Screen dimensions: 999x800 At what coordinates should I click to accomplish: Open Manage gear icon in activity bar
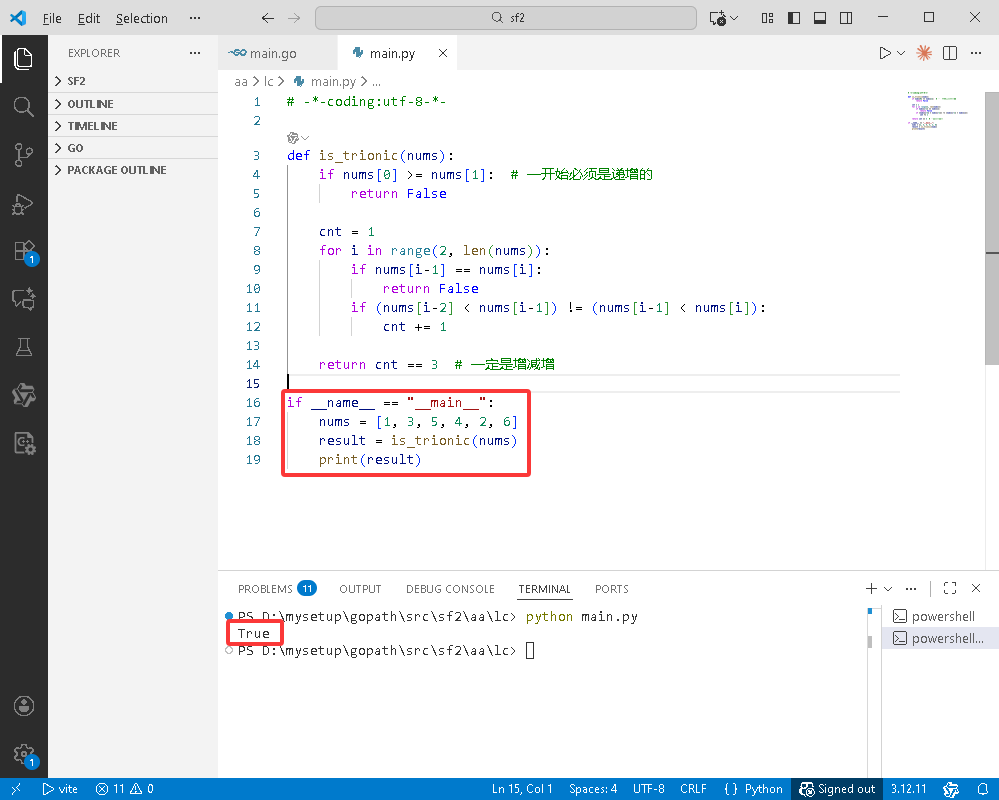25,755
